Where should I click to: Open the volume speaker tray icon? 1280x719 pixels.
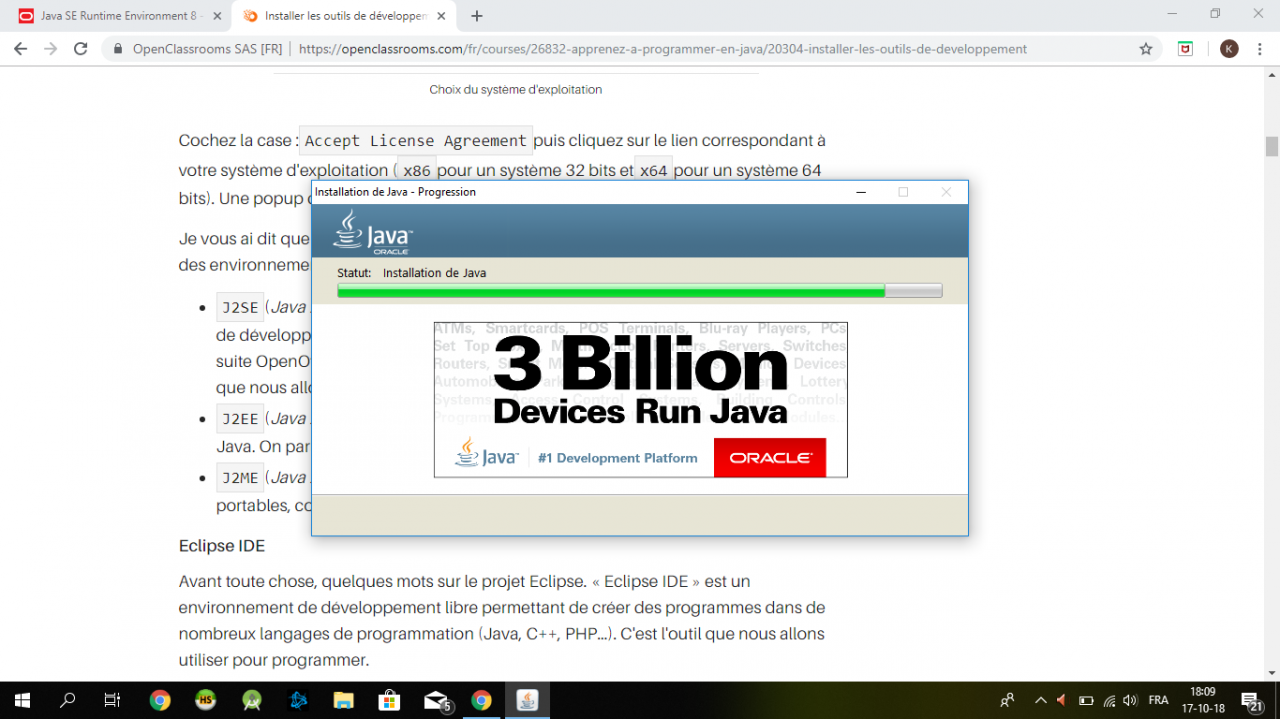(x=1131, y=700)
